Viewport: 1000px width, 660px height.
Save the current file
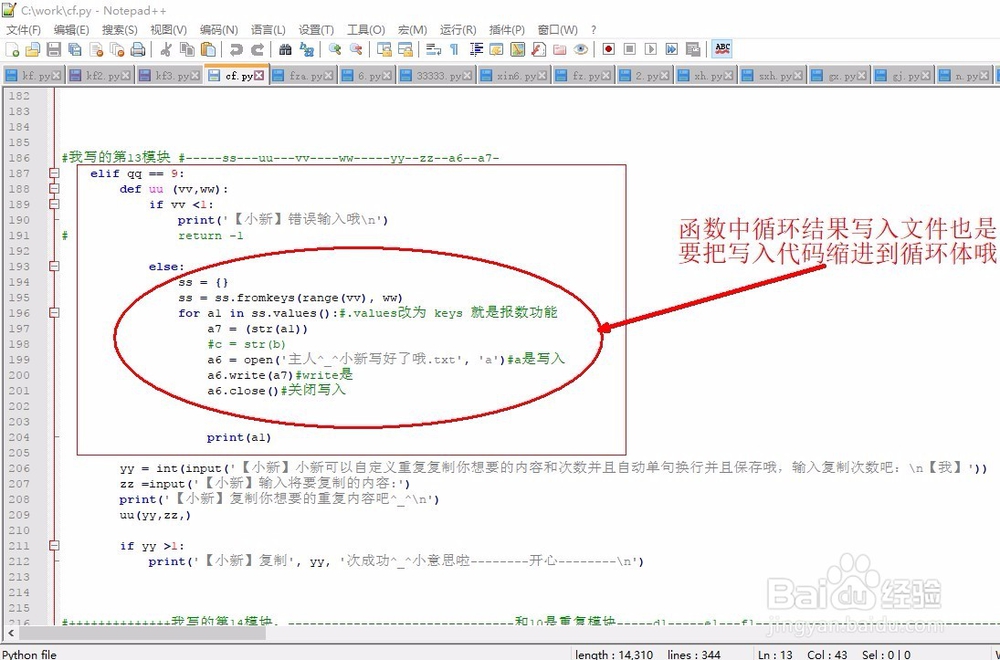(x=52, y=48)
